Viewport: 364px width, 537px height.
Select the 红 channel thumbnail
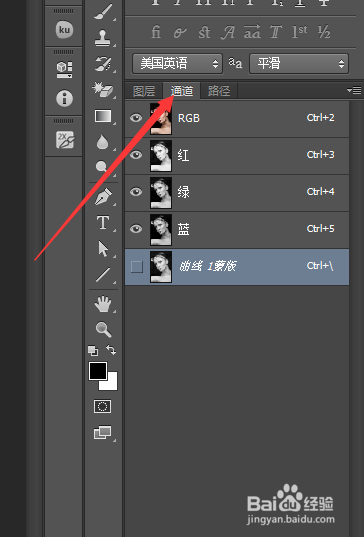click(161, 156)
